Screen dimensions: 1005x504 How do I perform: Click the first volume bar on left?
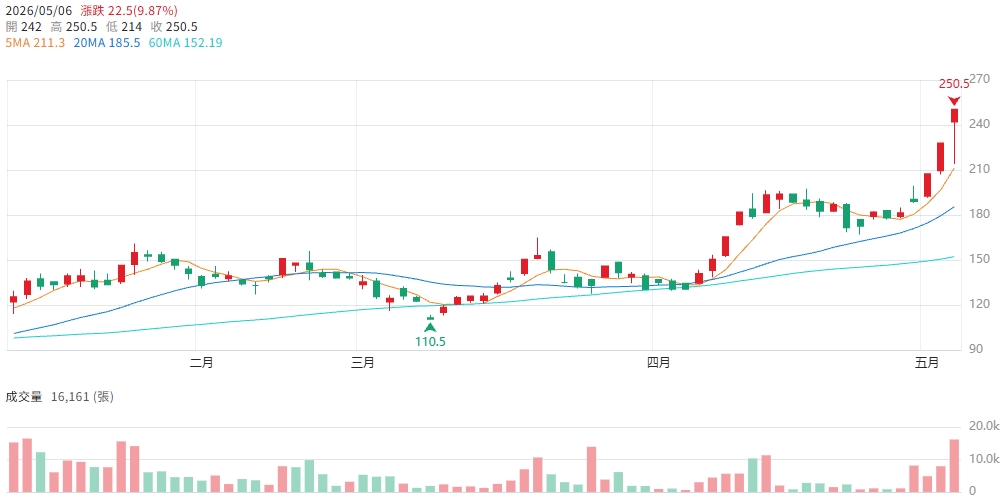coord(13,467)
